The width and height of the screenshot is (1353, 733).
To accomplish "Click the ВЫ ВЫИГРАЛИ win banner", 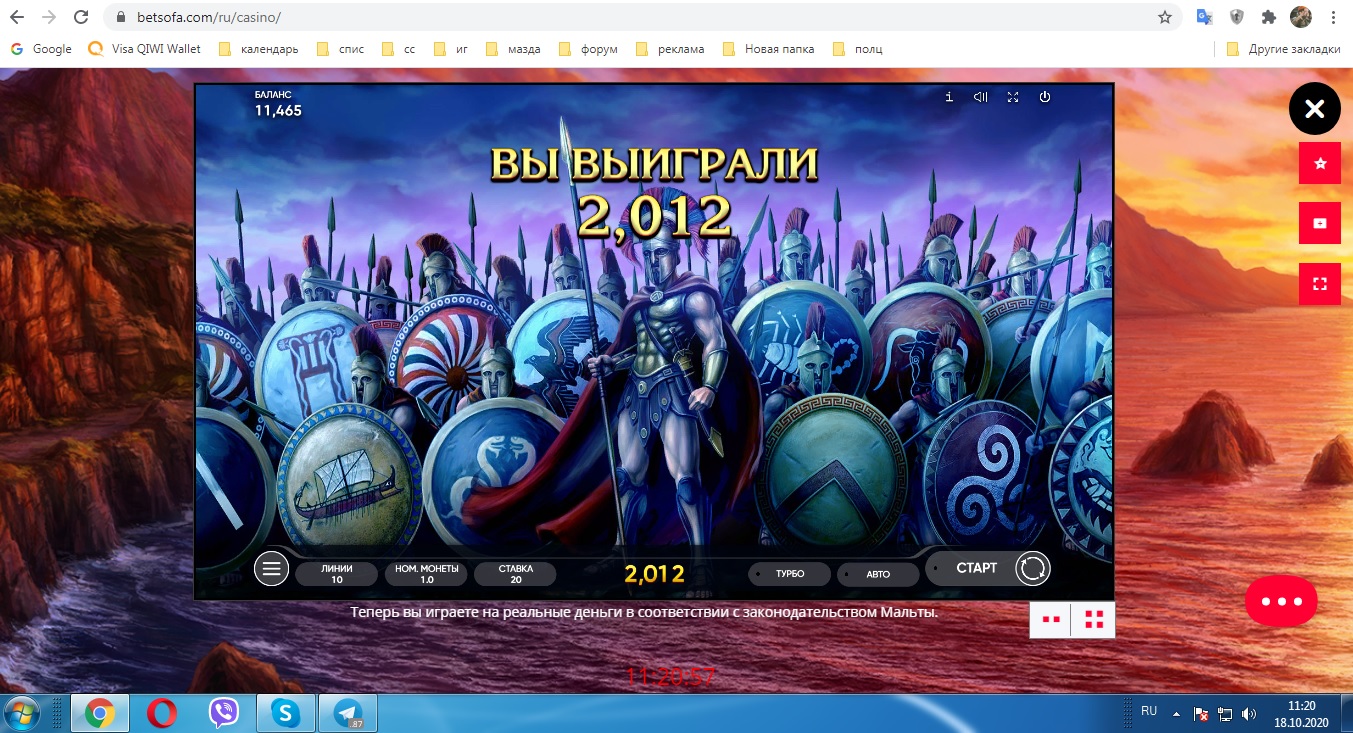I will point(654,163).
